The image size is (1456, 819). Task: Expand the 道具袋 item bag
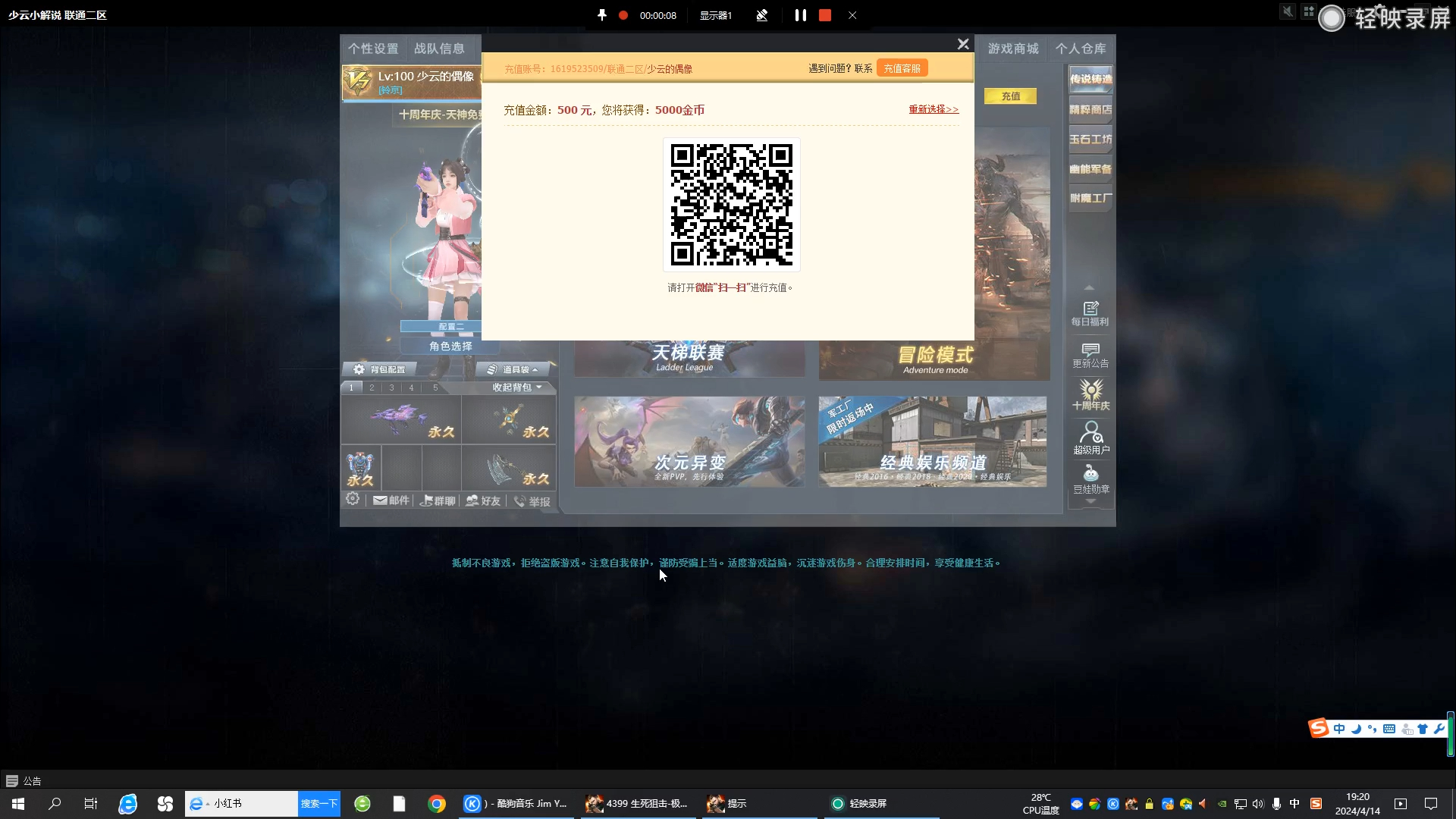[513, 369]
